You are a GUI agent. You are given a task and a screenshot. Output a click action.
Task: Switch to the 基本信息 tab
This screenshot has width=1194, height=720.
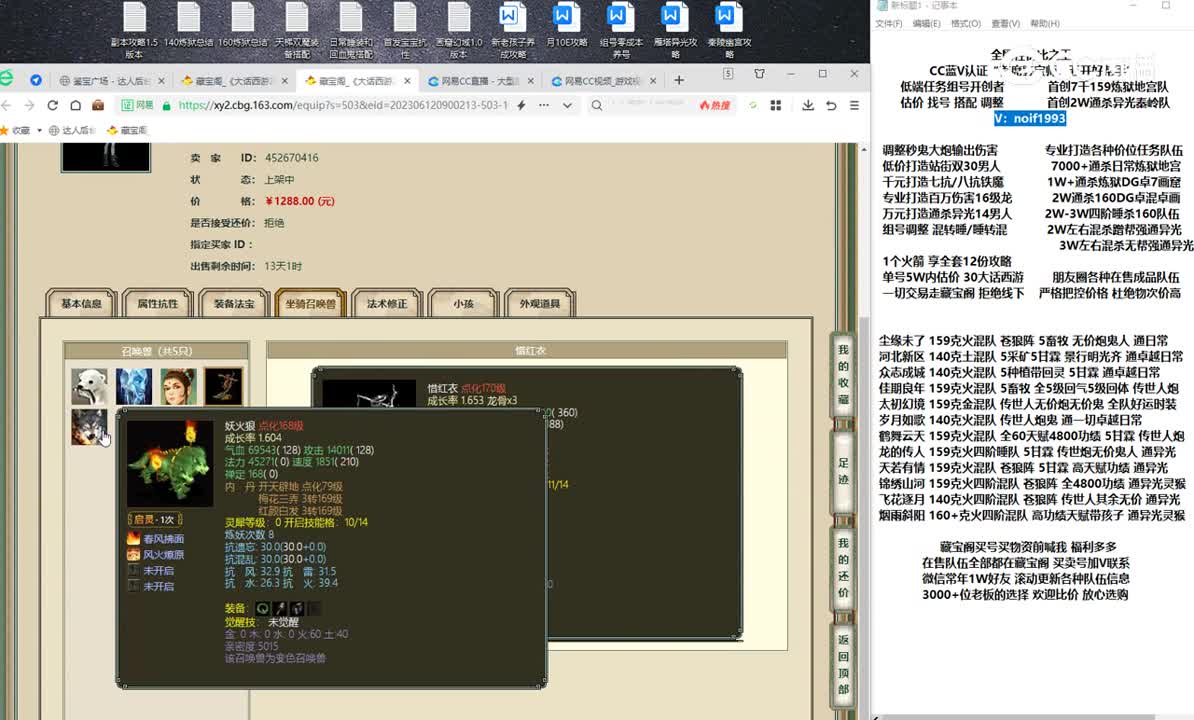[82, 304]
